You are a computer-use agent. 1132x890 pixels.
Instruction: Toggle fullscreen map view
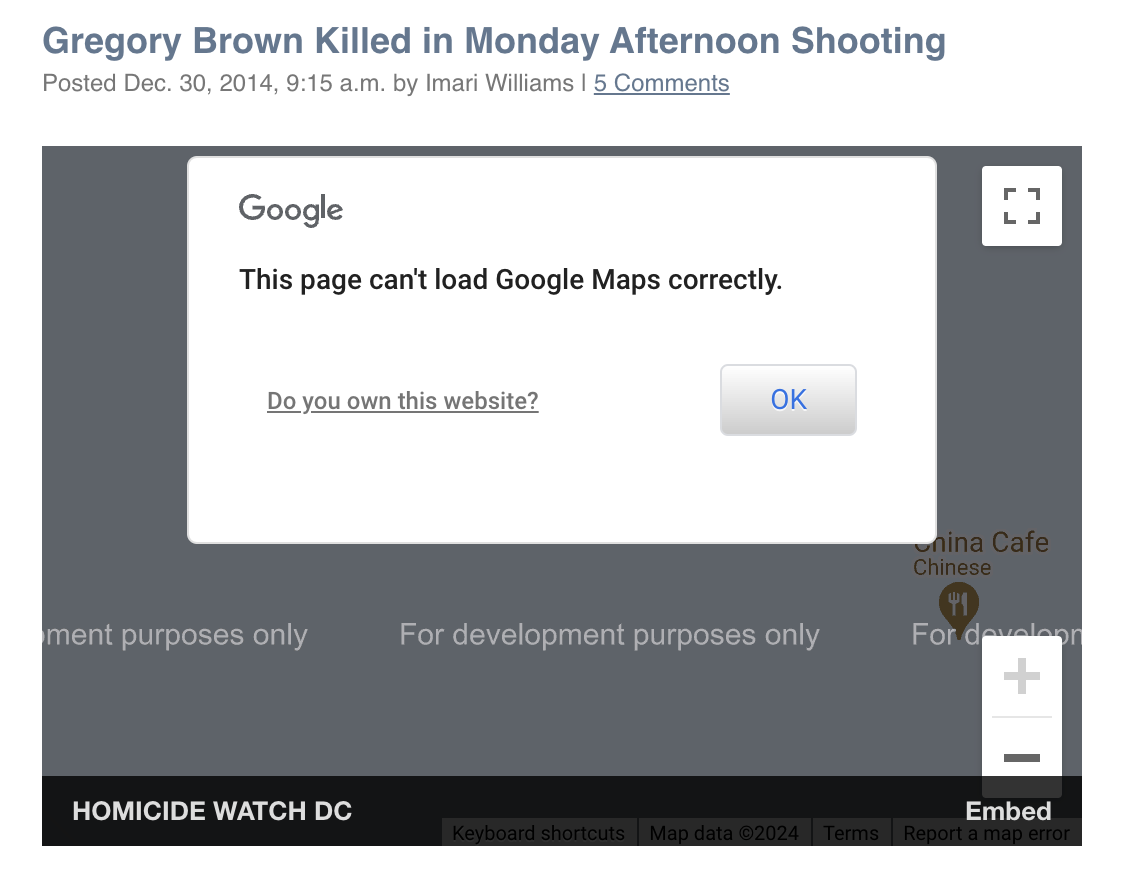1021,206
